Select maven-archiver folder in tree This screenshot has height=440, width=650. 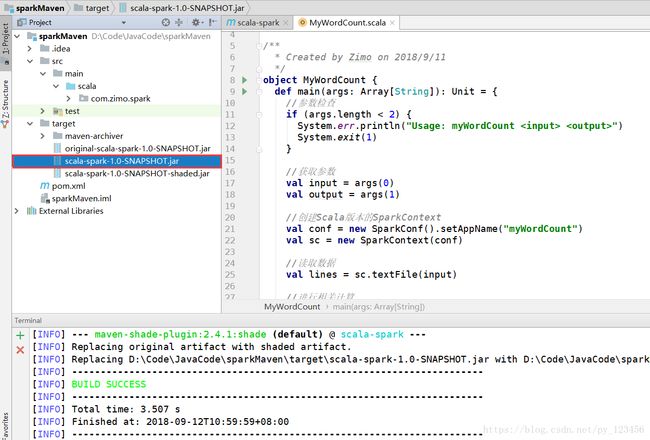click(x=94, y=136)
